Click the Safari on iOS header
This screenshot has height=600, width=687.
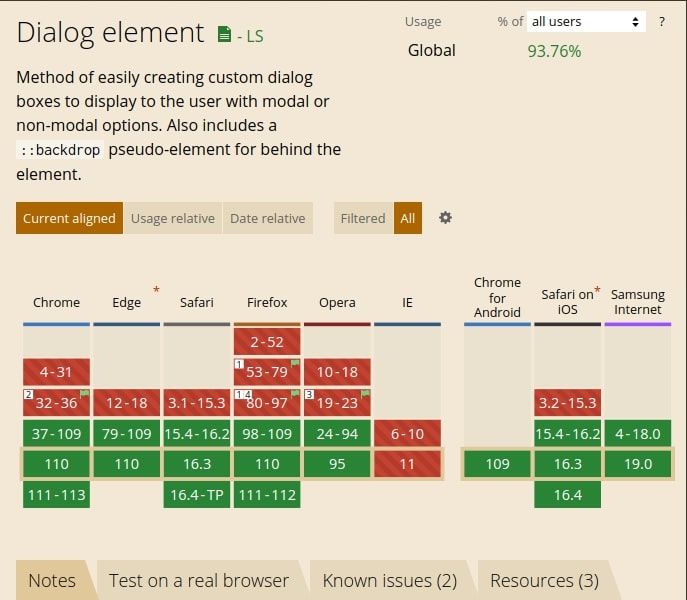pyautogui.click(x=567, y=302)
